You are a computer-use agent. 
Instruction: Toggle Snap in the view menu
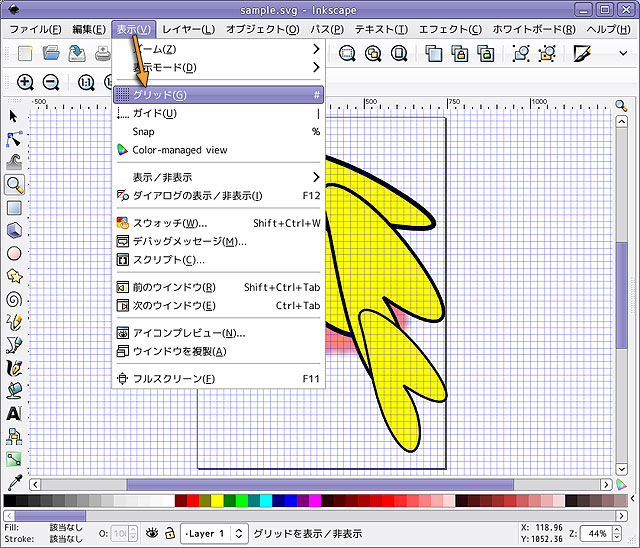point(144,131)
